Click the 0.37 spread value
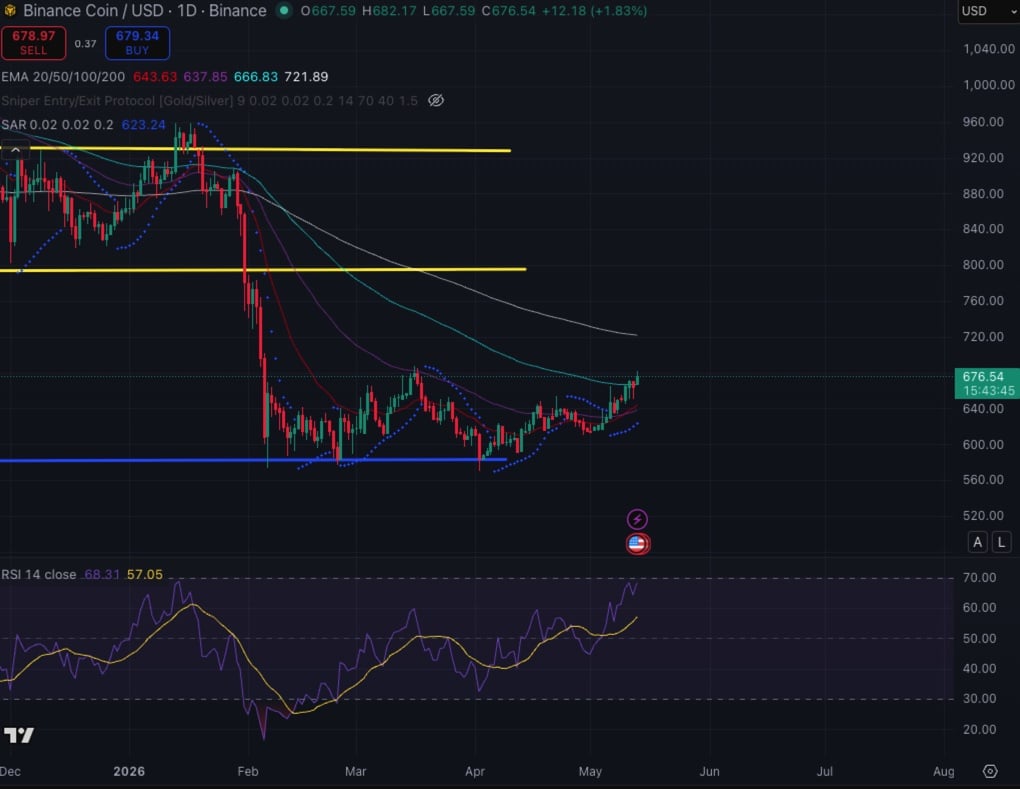 coord(85,44)
